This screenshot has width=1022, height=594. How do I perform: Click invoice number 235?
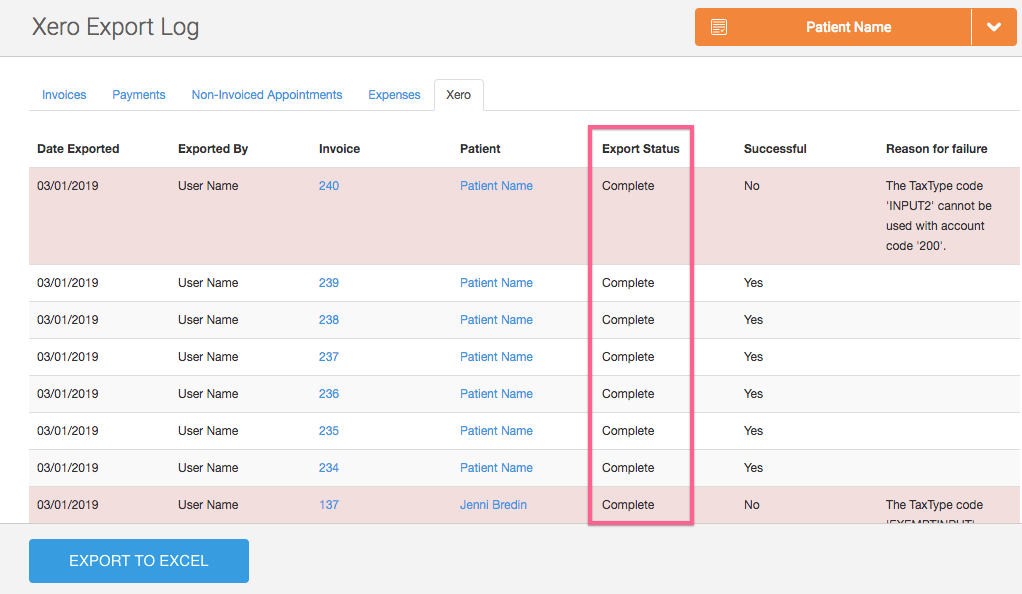[x=329, y=431]
